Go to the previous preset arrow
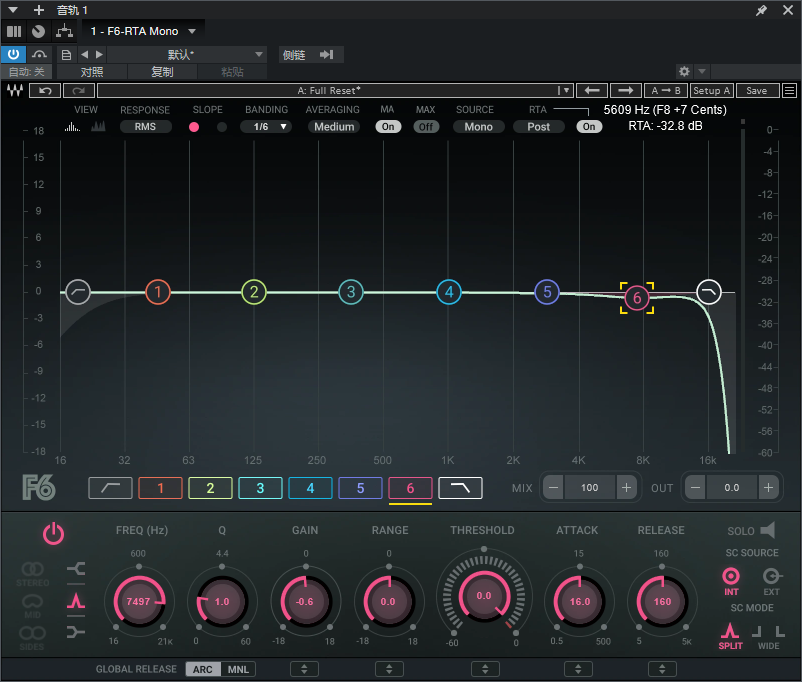Viewport: 802px width, 682px height. [x=84, y=54]
